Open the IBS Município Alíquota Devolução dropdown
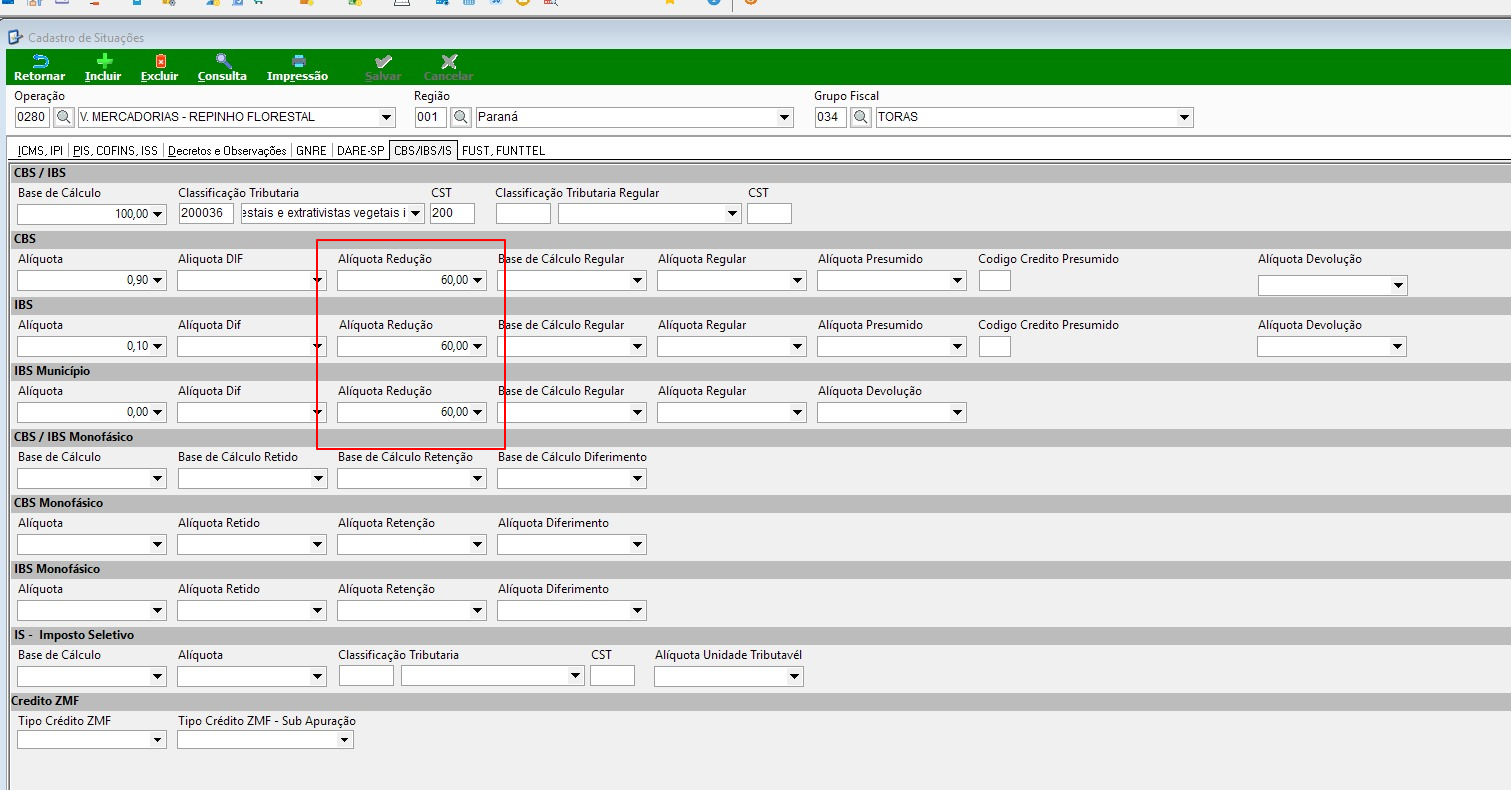Viewport: 1511px width, 790px height. pos(958,412)
